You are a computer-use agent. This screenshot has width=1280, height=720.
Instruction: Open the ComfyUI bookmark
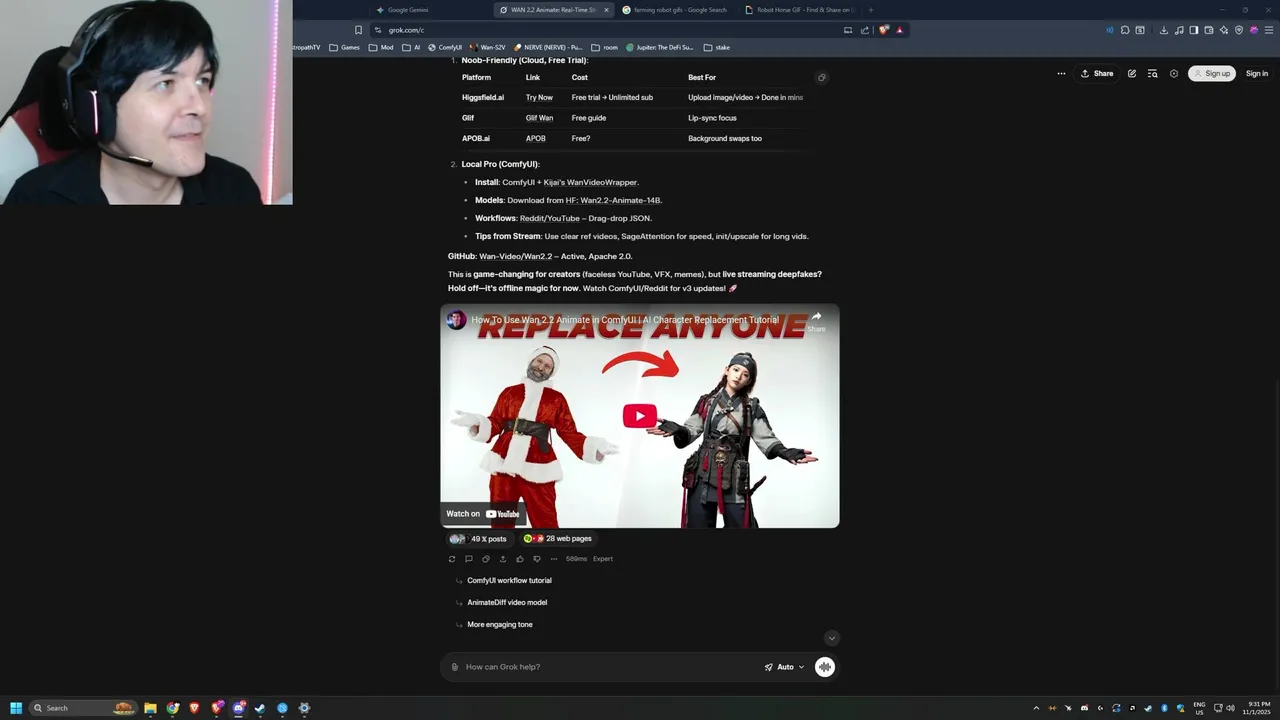(445, 47)
